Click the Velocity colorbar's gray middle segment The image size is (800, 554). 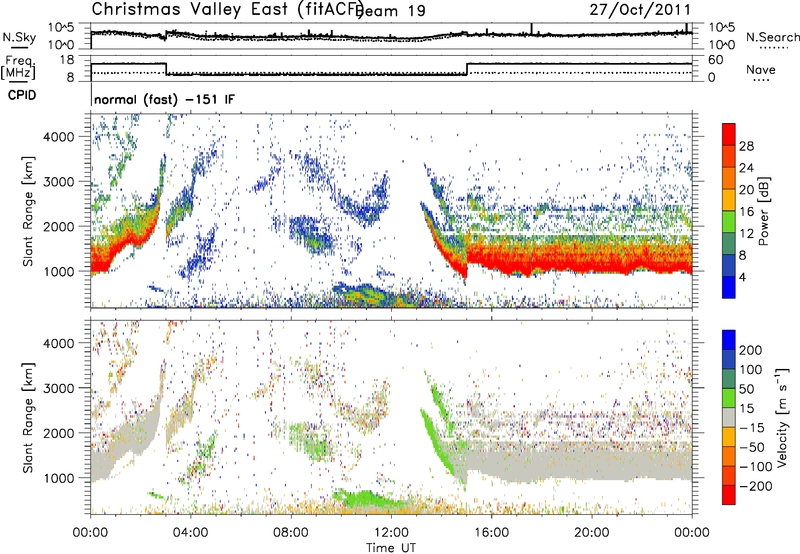point(729,417)
